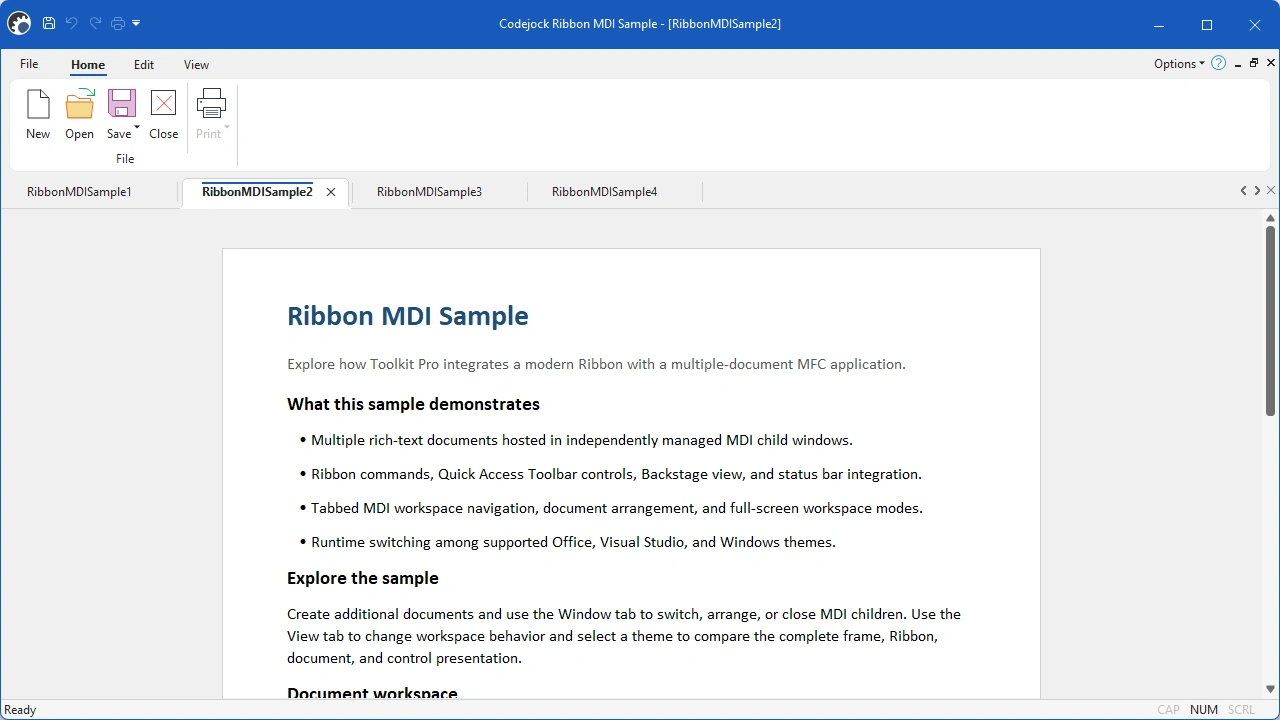Image resolution: width=1280 pixels, height=720 pixels.
Task: Close the MDI child via ribbon X
Action: point(1272,63)
